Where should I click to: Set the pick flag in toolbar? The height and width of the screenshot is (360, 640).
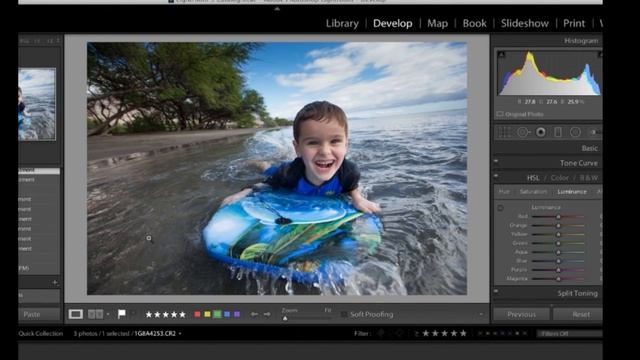(121, 313)
